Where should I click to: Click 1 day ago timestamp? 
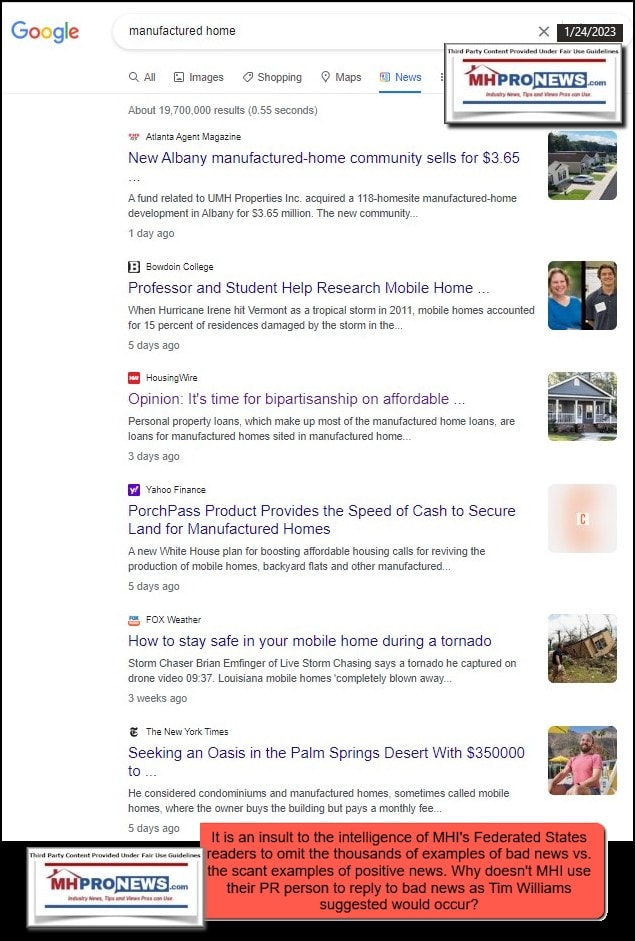pyautogui.click(x=151, y=233)
